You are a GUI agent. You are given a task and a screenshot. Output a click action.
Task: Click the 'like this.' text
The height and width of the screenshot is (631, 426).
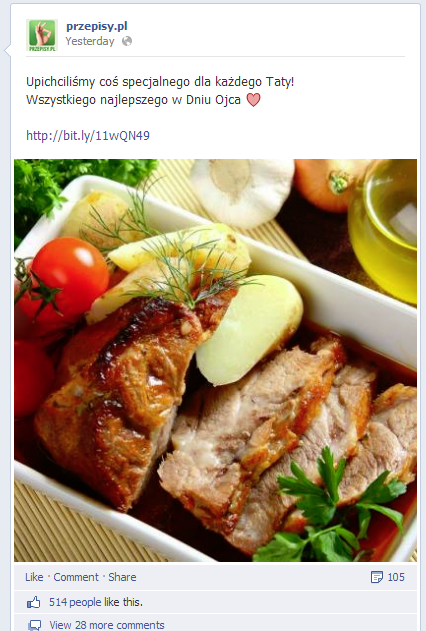click(123, 602)
